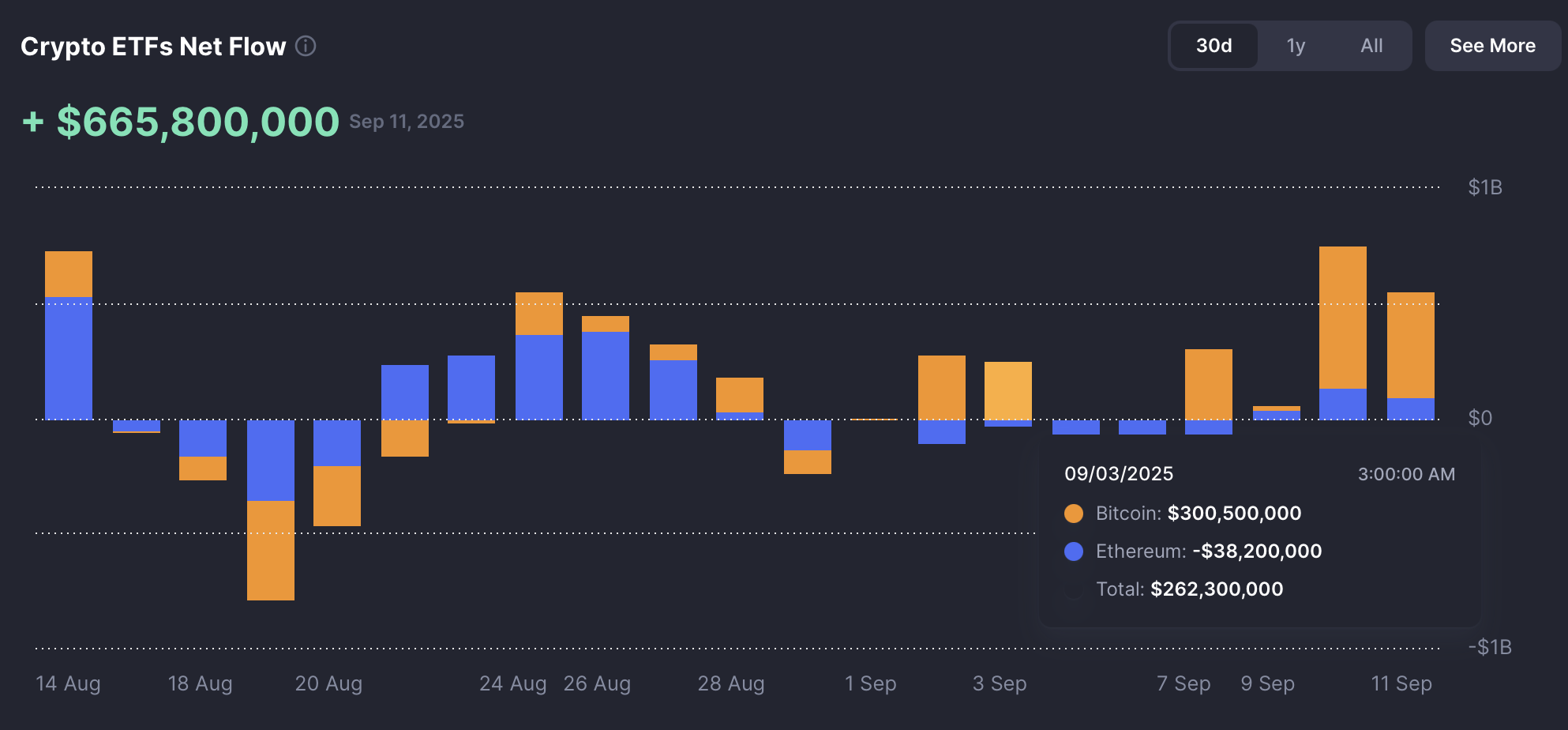Expand details for the 09/03/2025 tooltip
The image size is (1568, 730).
(x=1118, y=474)
